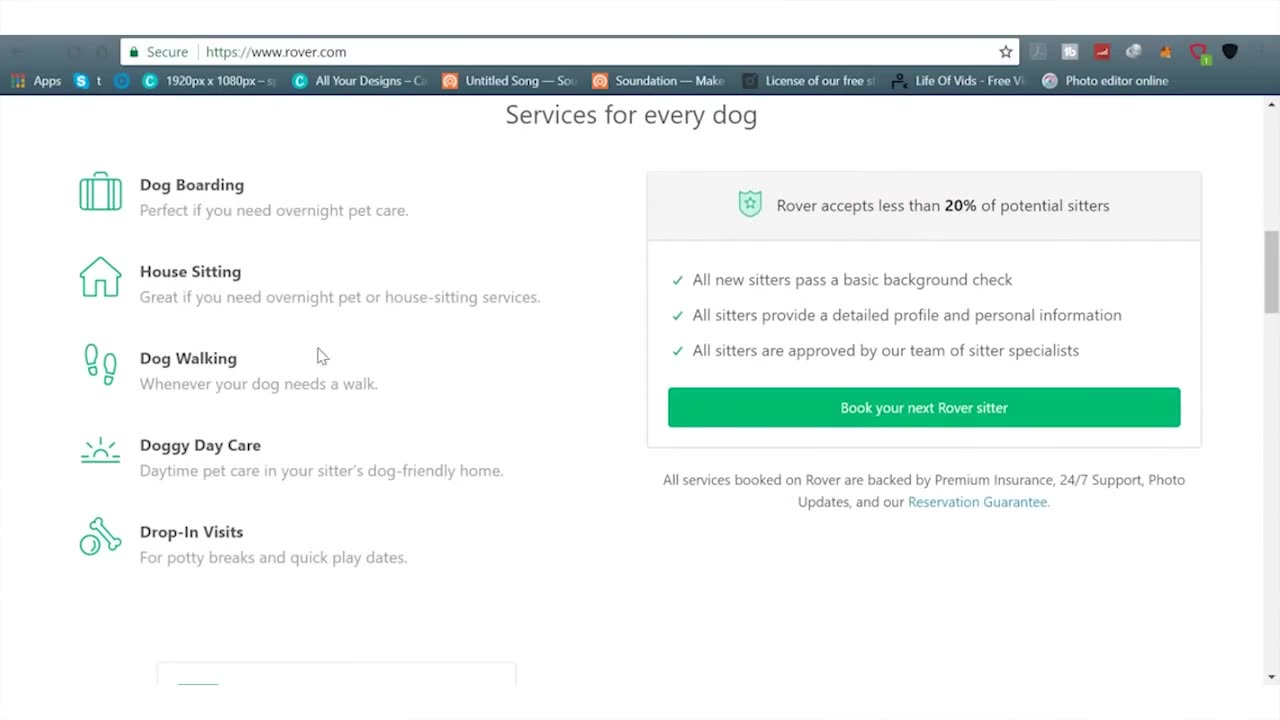1280x720 pixels.
Task: Click the Dog Walking footprints icon
Action: pos(100,364)
